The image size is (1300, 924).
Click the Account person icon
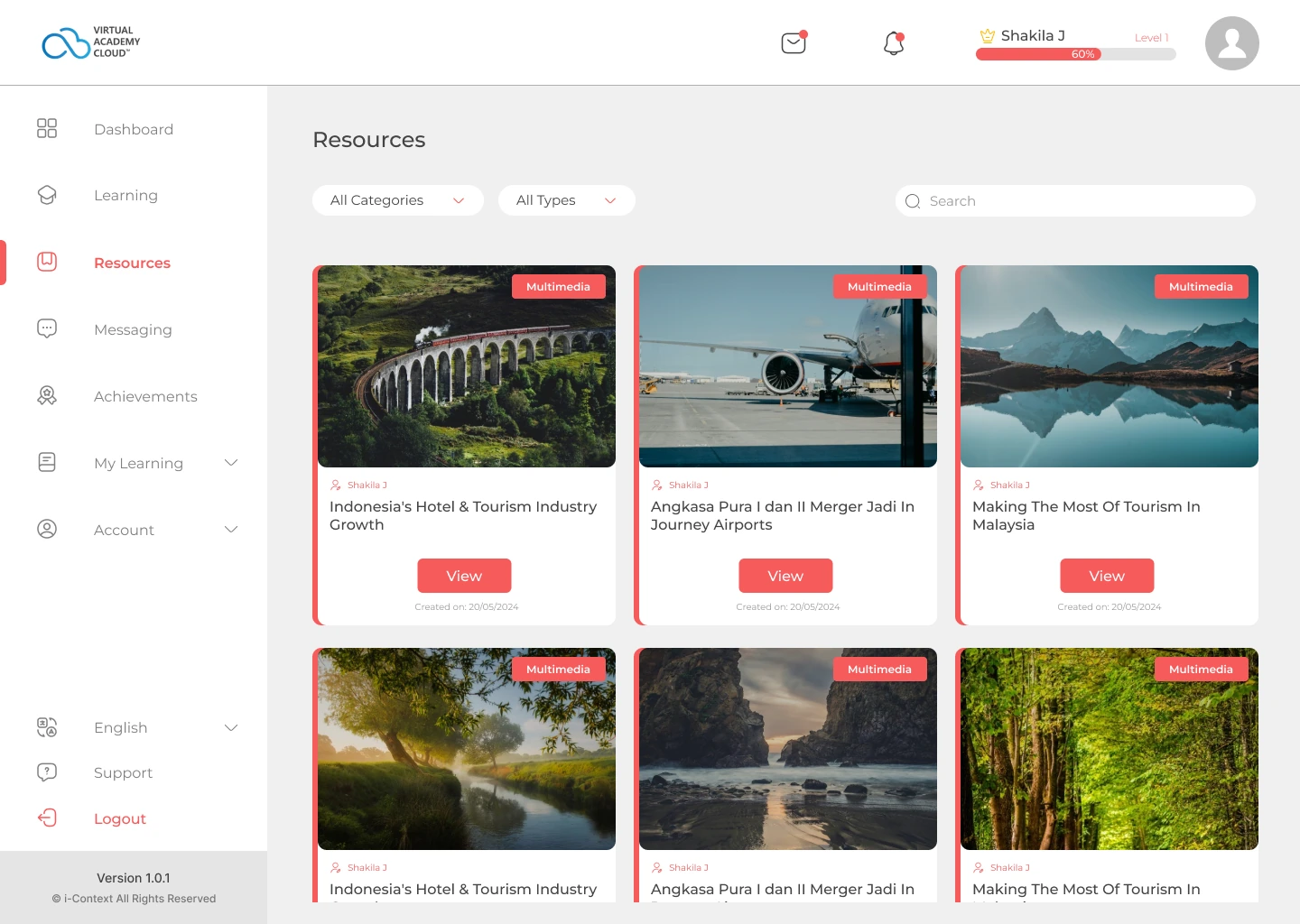[x=47, y=529]
